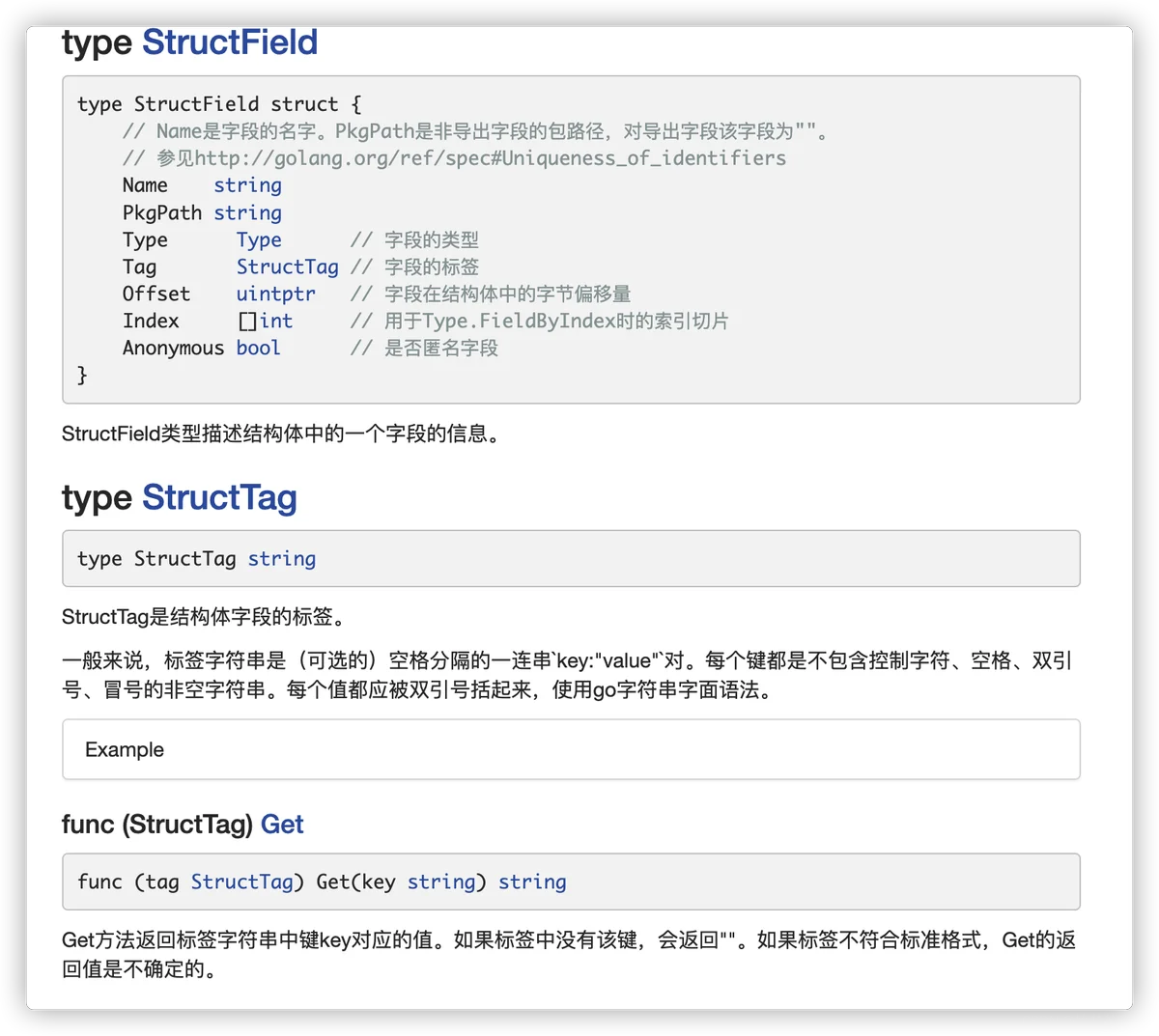Click 'PkgPath' field name in code
Viewport: 1159px width, 1036px height.
coord(162,212)
